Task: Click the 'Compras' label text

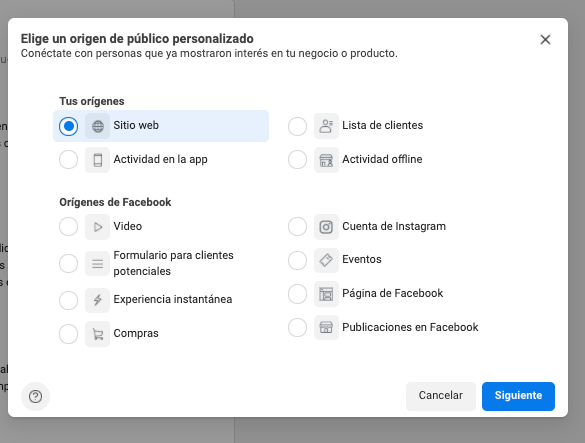Action: [136, 333]
